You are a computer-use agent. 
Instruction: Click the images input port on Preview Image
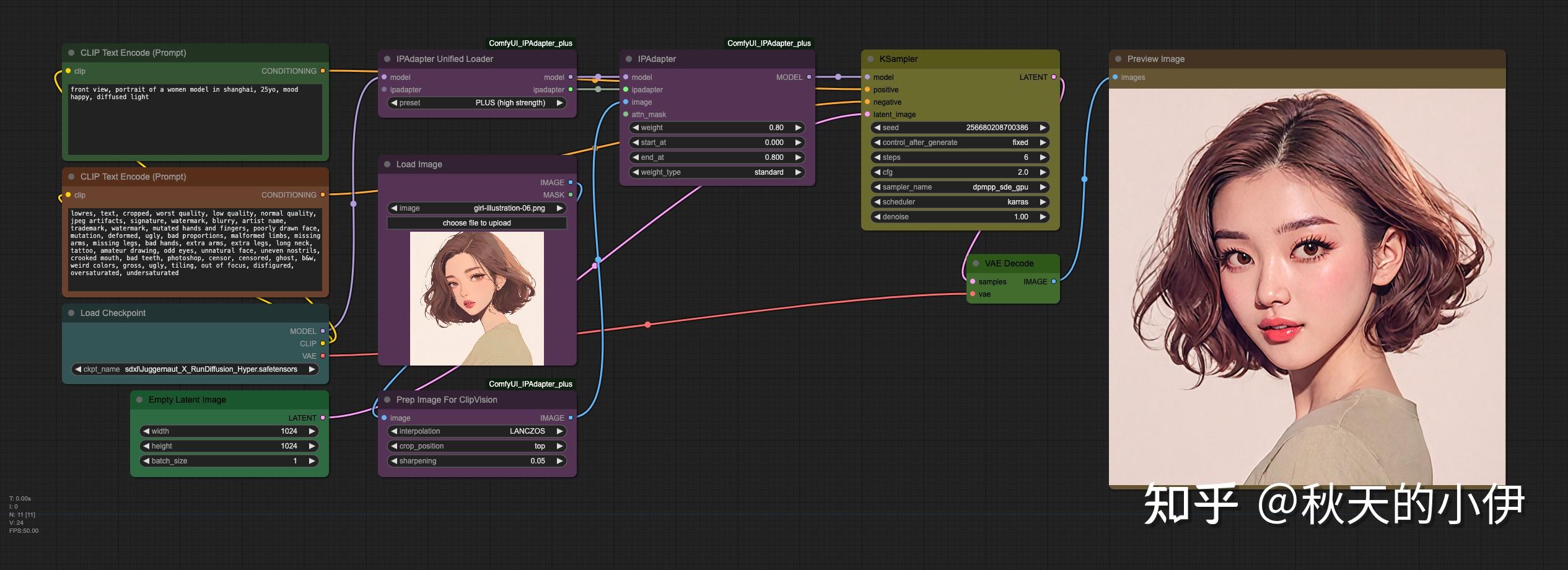point(1115,77)
